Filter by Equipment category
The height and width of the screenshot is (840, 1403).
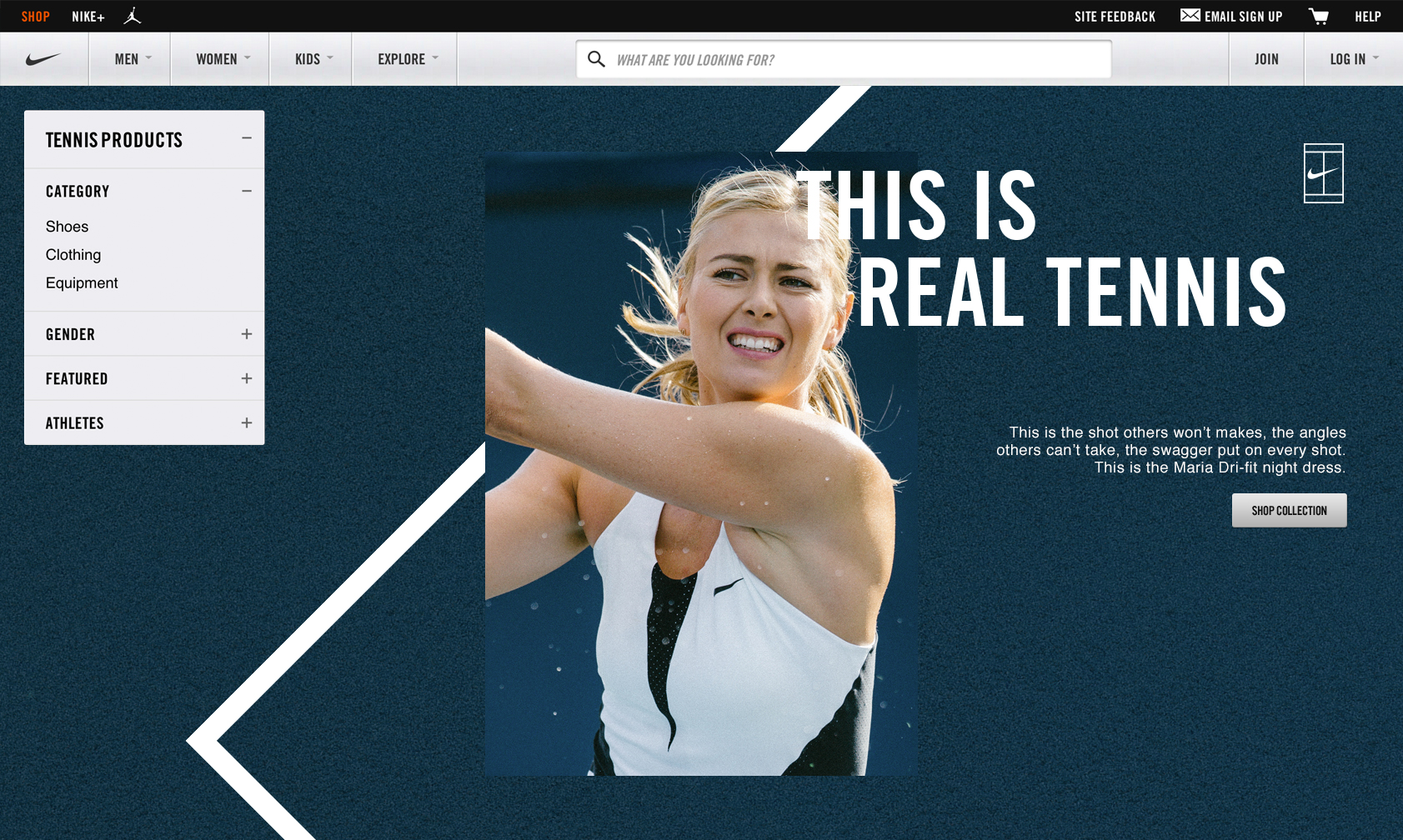point(82,283)
